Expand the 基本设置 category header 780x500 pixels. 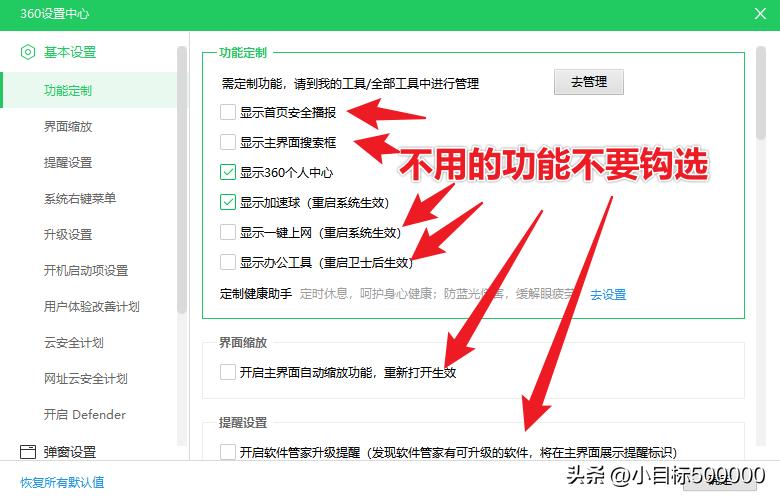[x=70, y=52]
